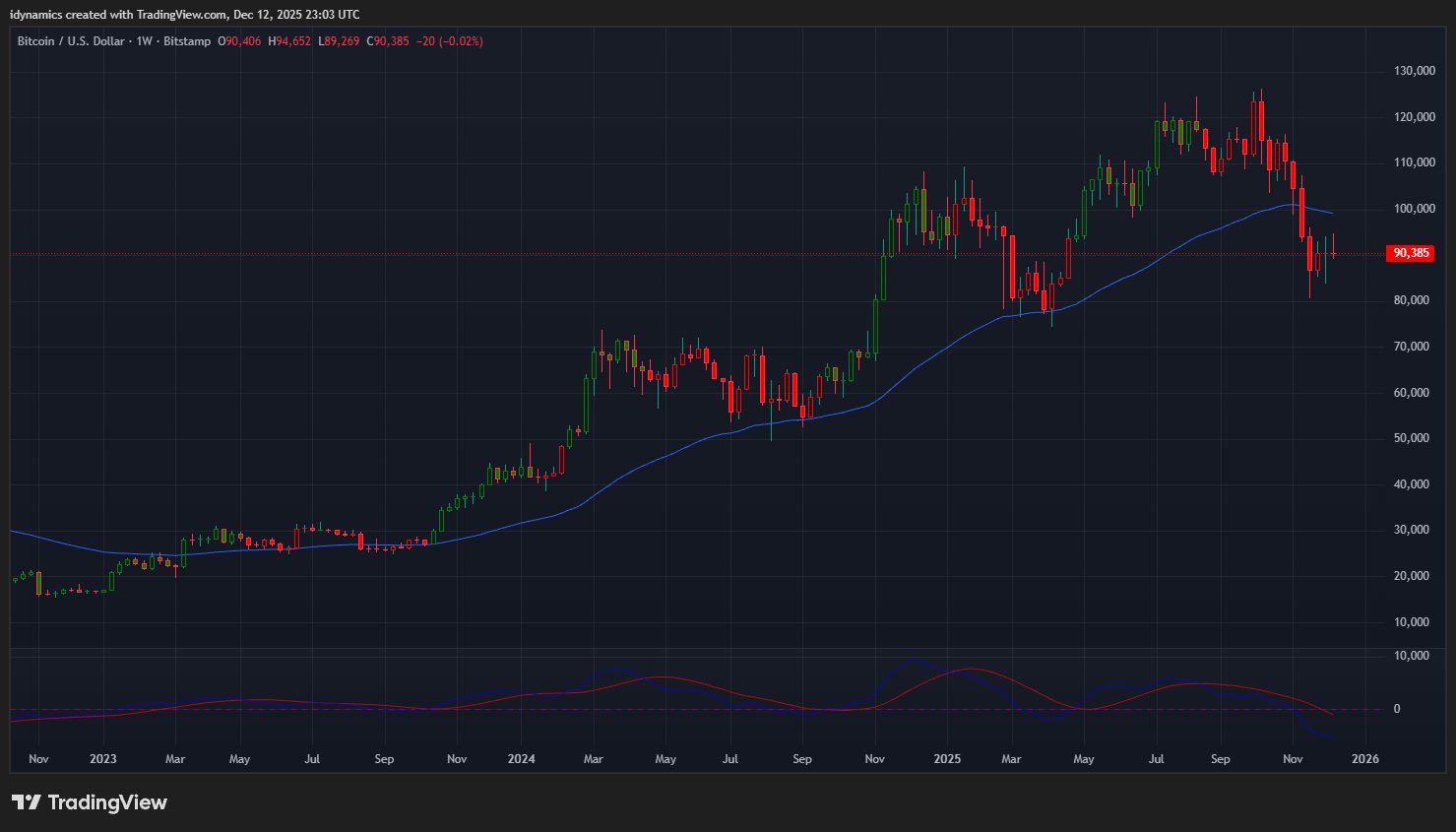
Task: Click the close price value C90,385
Action: (388, 41)
